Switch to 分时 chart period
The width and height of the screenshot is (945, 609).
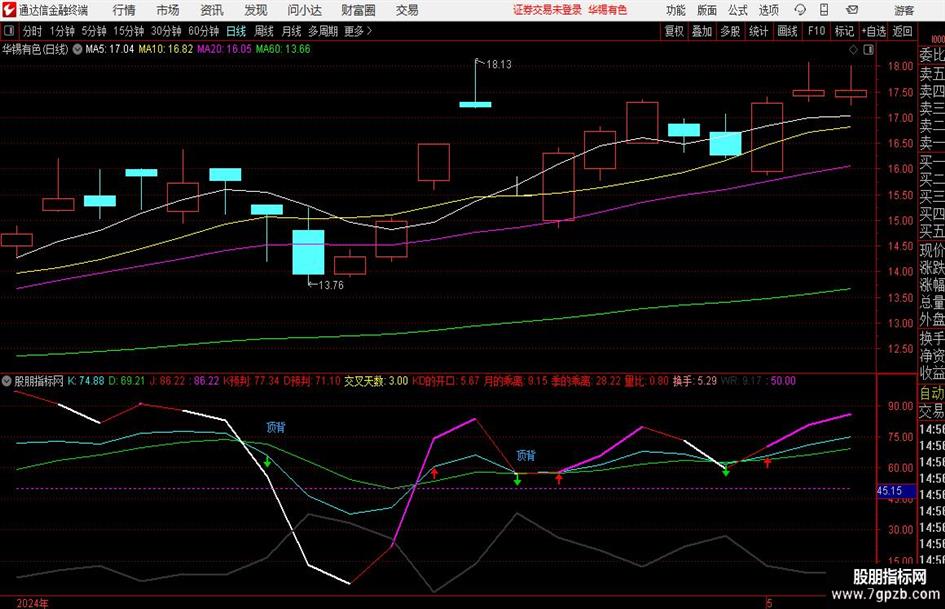point(33,31)
